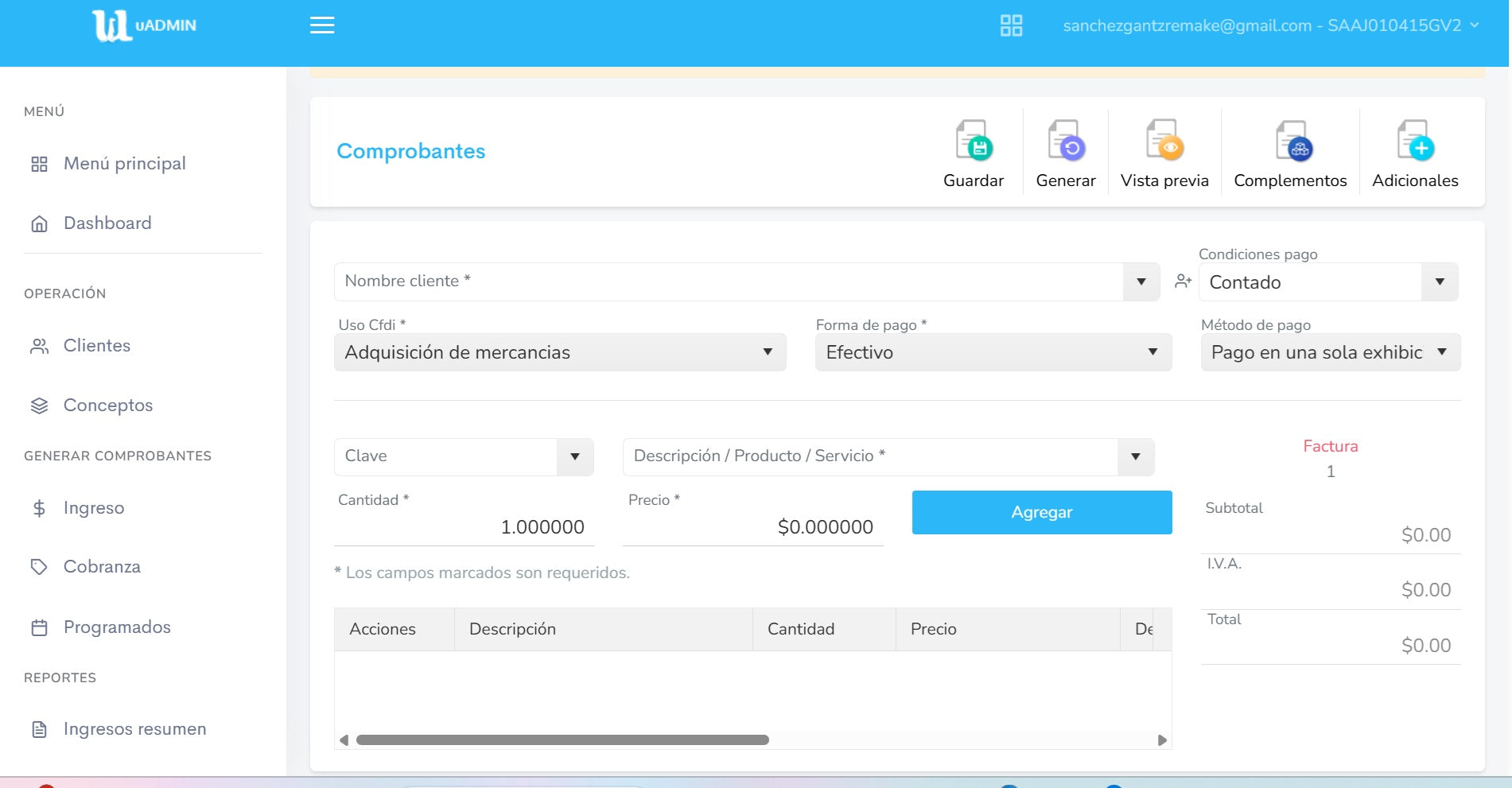This screenshot has width=1512, height=788.
Task: Open the account dropdown sanchezgantzremake@gmail.com
Action: click(x=1270, y=25)
